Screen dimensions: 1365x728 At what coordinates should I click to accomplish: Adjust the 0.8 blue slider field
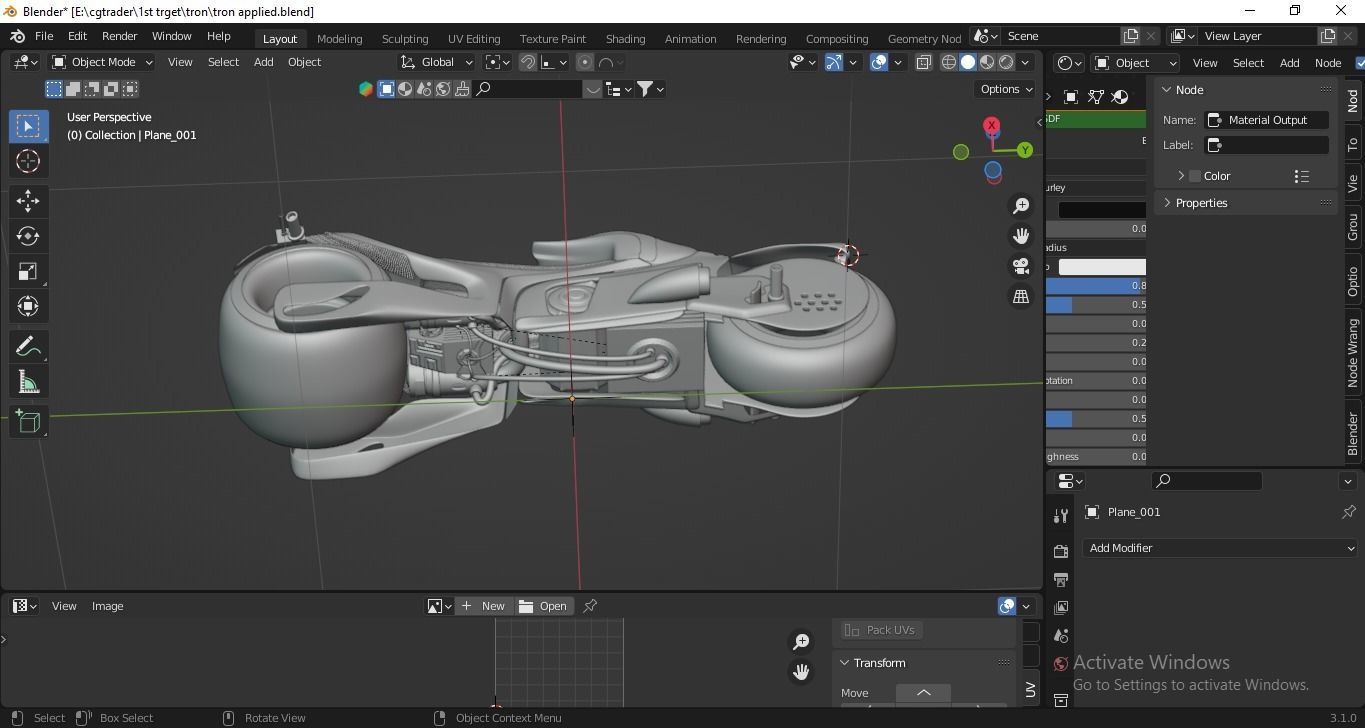point(1096,286)
